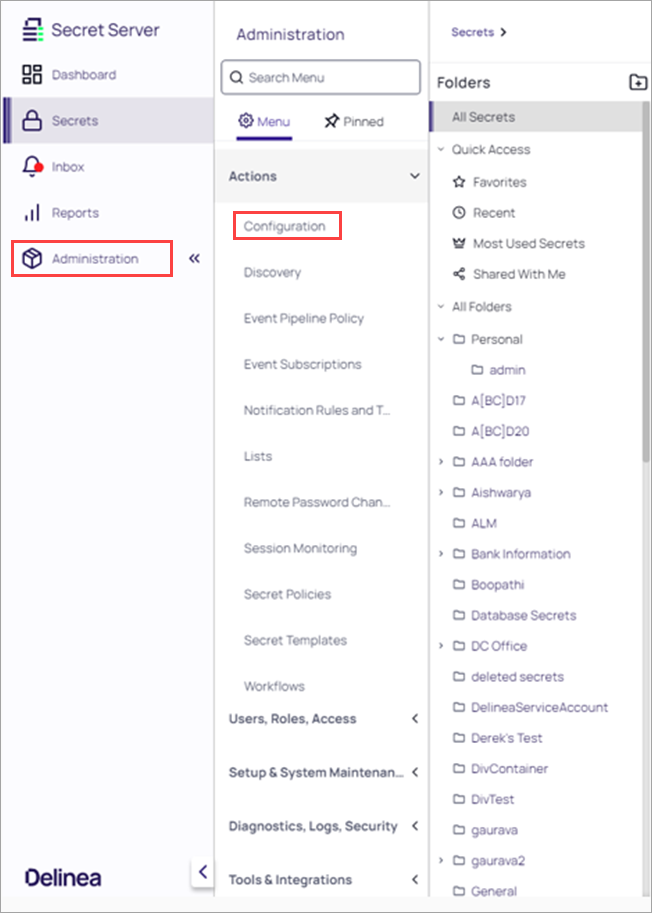
Task: Expand the Users, Roles, Access section
Action: 415,719
